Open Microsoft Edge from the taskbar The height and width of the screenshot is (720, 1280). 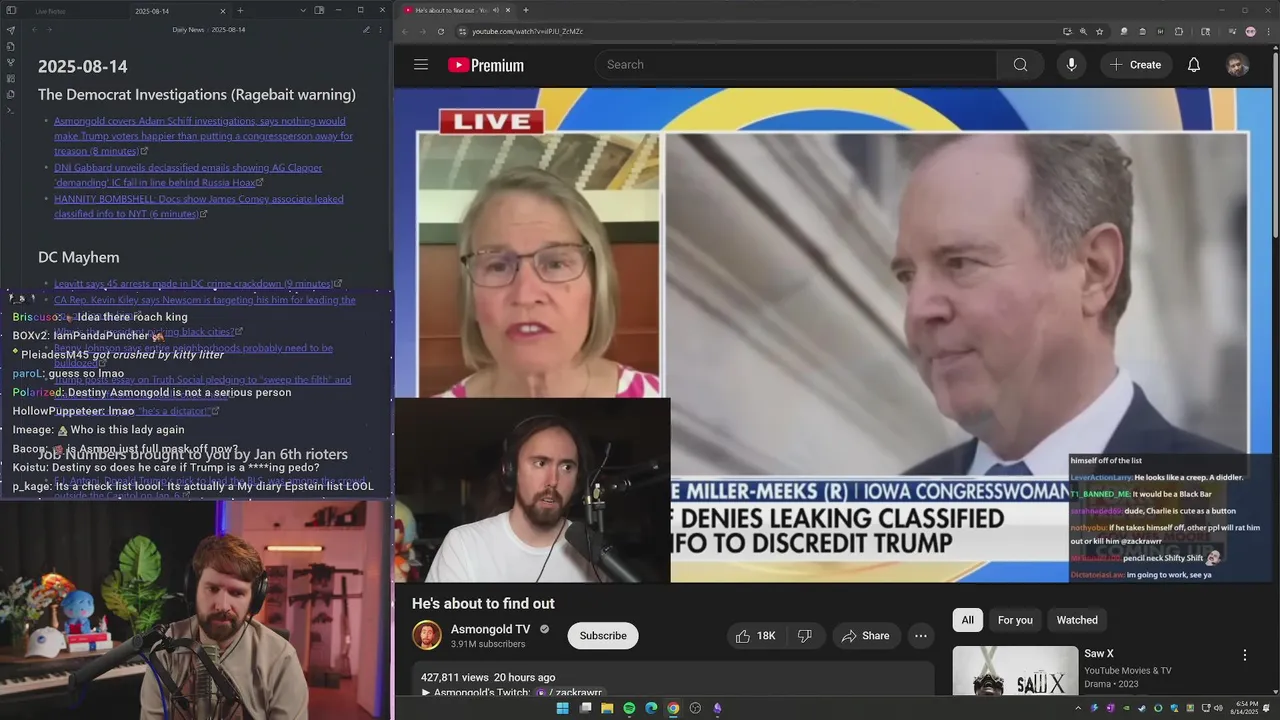pyautogui.click(x=651, y=708)
